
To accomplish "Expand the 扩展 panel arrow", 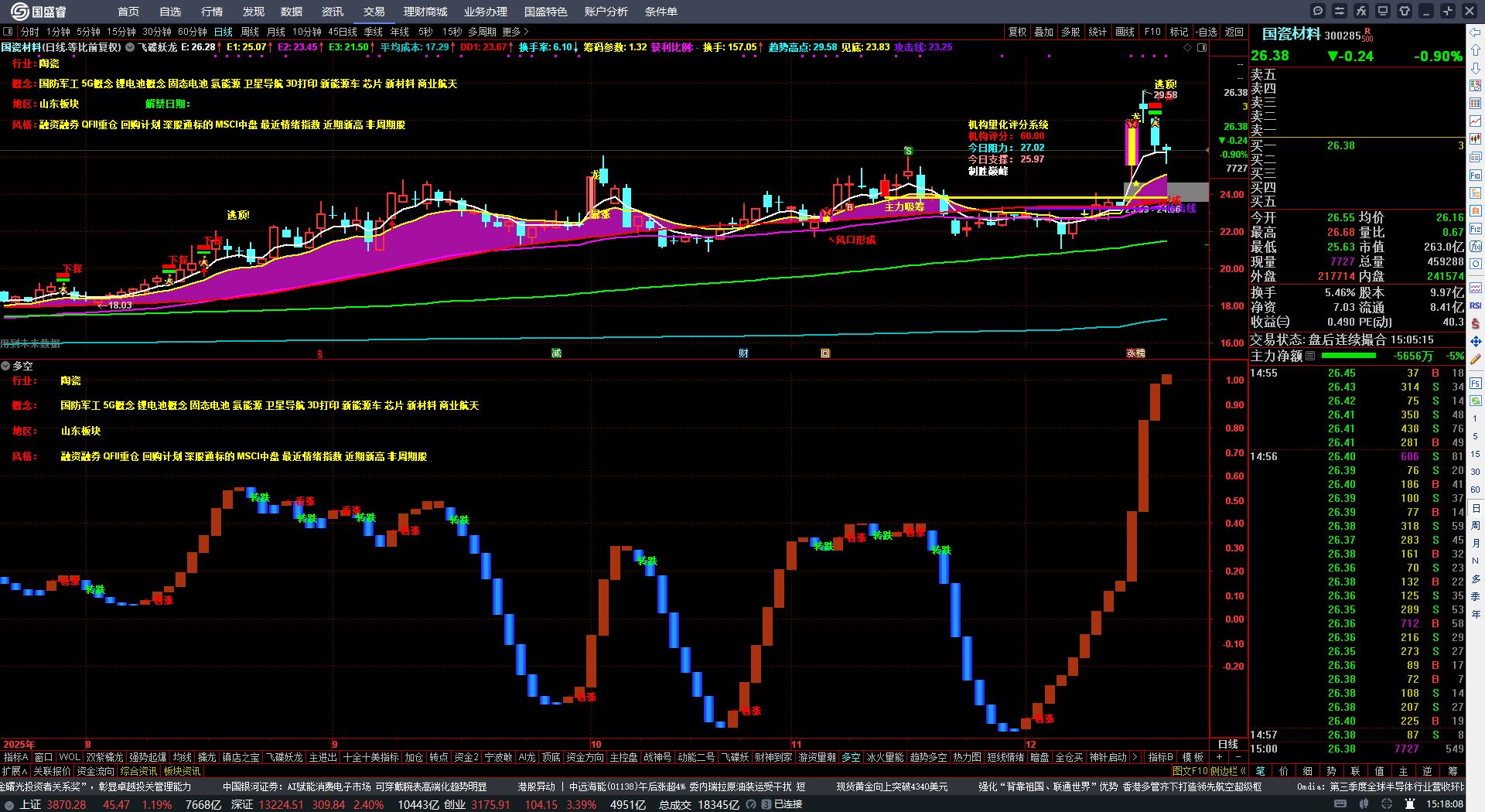I will [x=15, y=771].
